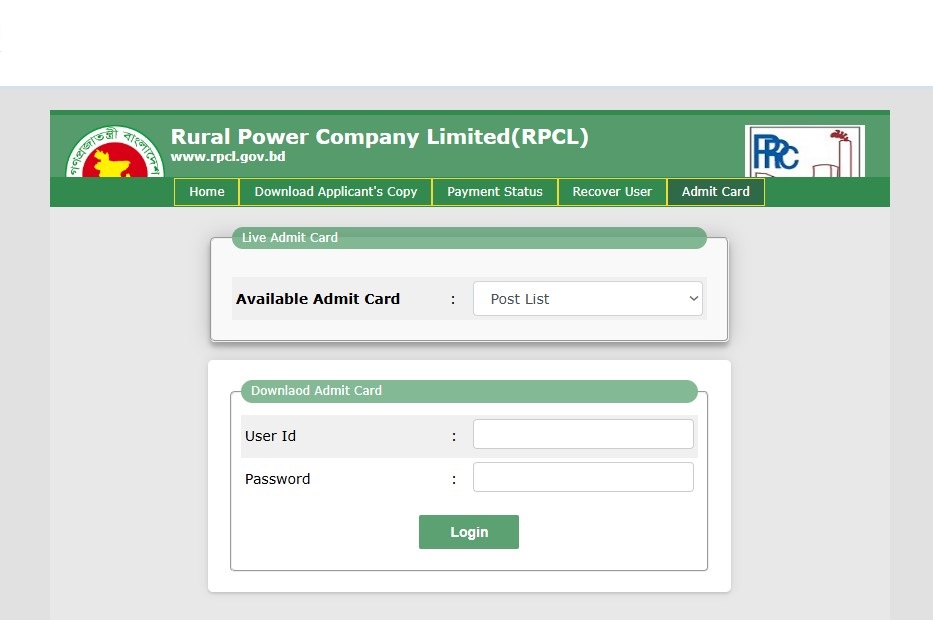The image size is (933, 620).
Task: Focus the Password input field
Action: [x=583, y=477]
